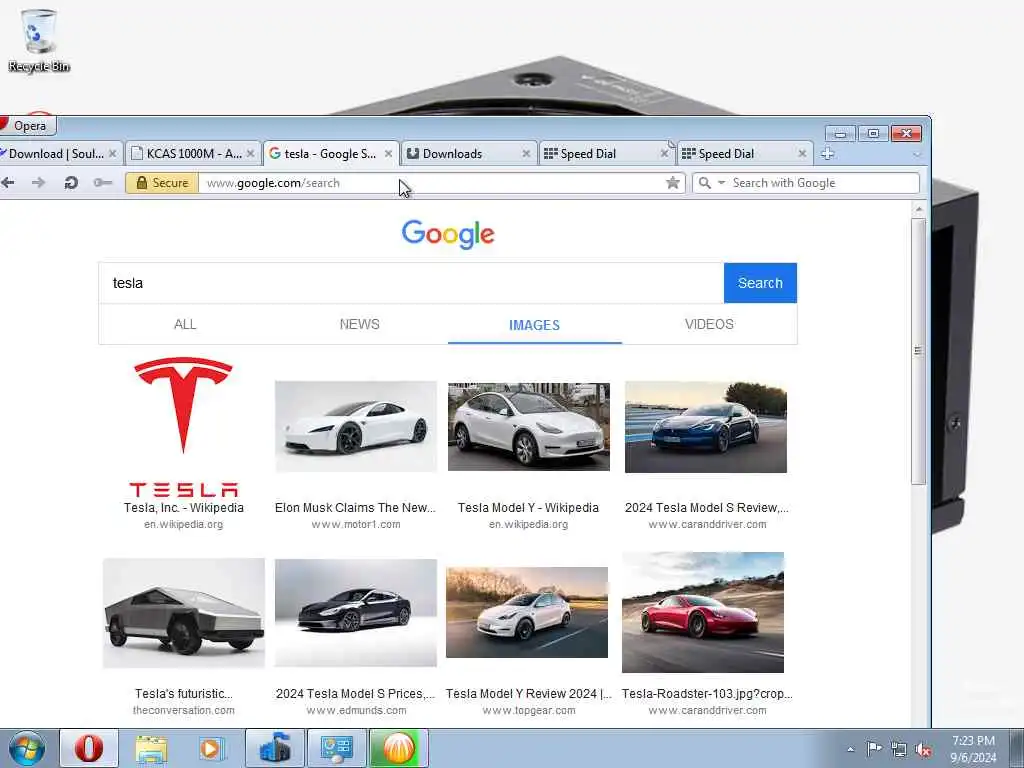Click the Secure padlock badge
This screenshot has height=768, width=1024.
coord(162,183)
